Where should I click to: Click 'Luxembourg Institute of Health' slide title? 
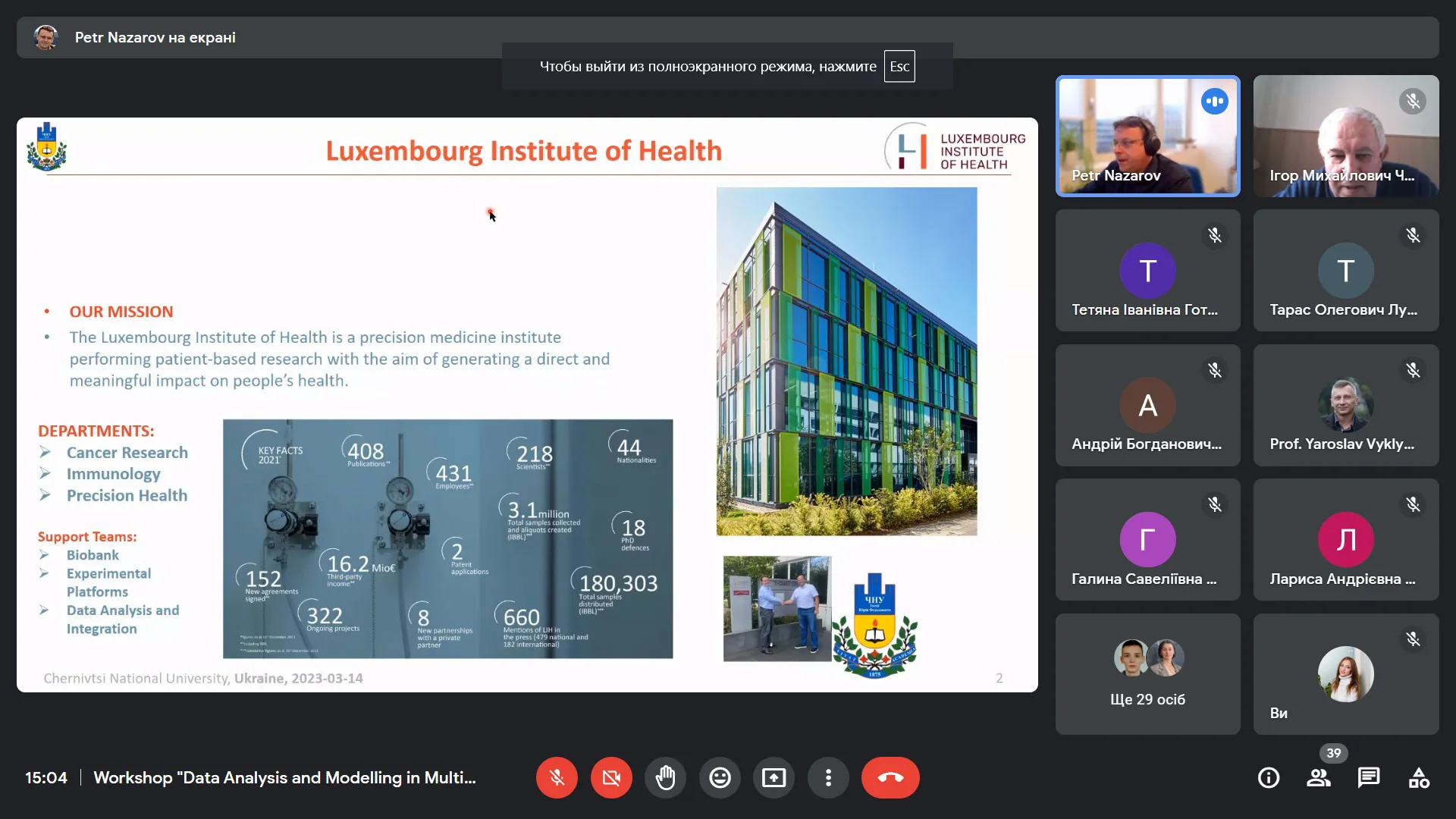pyautogui.click(x=523, y=151)
